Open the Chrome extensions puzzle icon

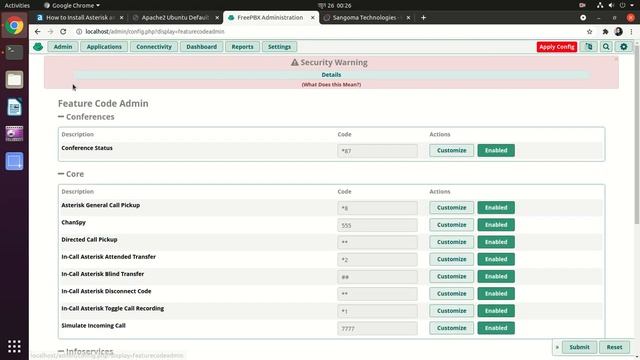605,31
